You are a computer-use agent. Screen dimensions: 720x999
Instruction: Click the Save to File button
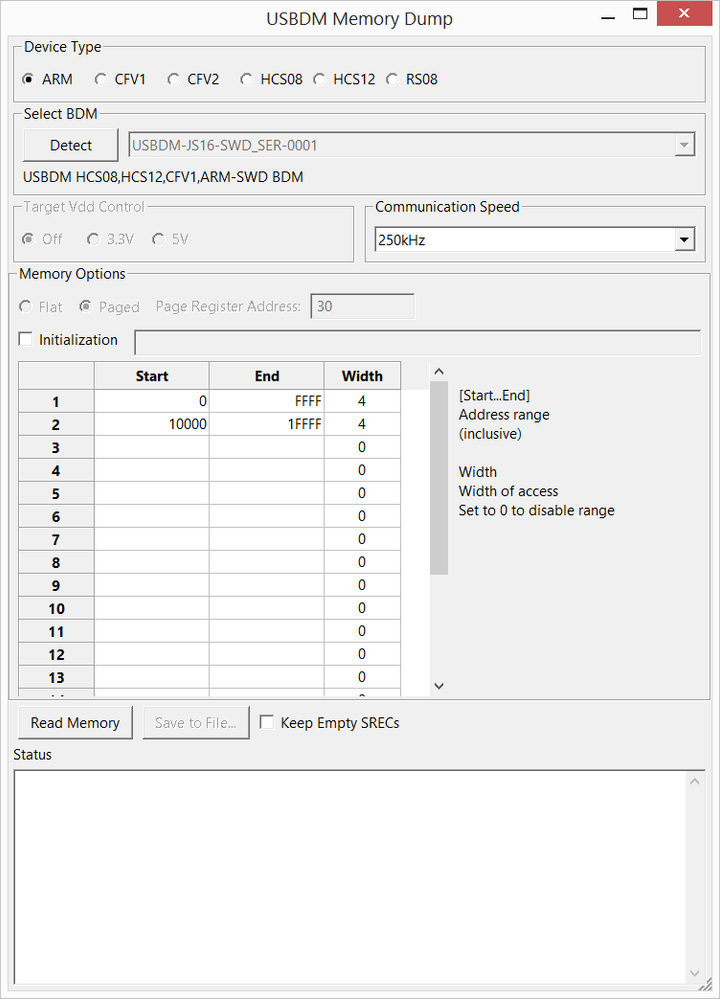pos(196,722)
